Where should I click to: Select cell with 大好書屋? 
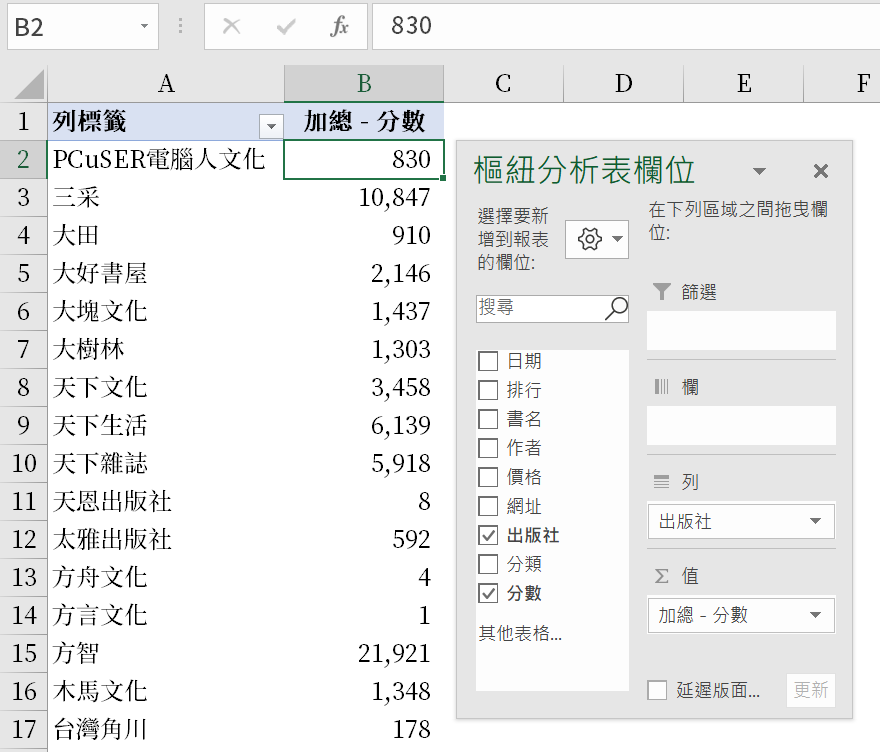coord(166,274)
